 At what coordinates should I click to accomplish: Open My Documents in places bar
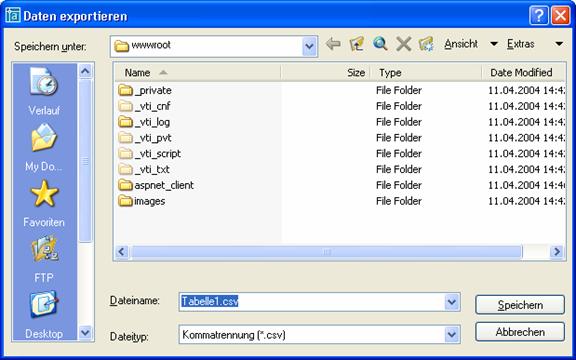point(44,147)
